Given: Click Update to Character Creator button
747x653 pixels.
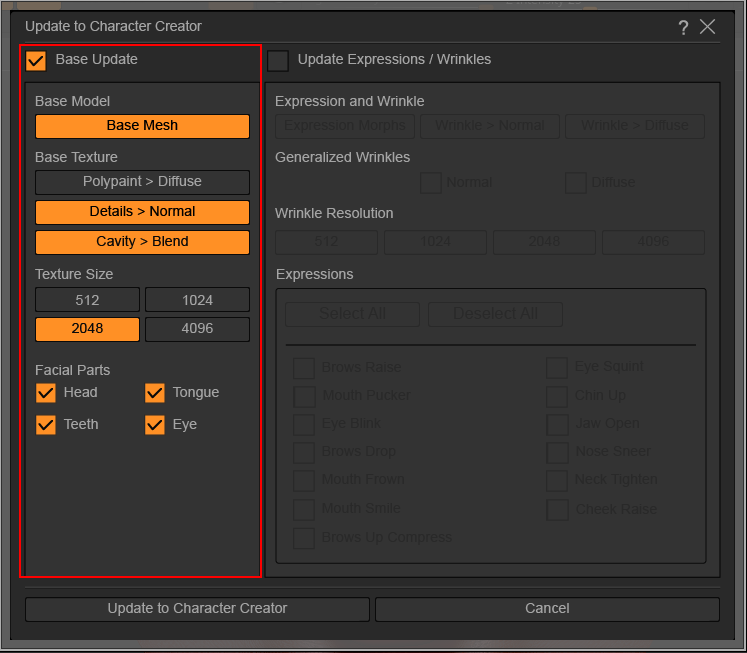Looking at the screenshot, I should [x=197, y=609].
